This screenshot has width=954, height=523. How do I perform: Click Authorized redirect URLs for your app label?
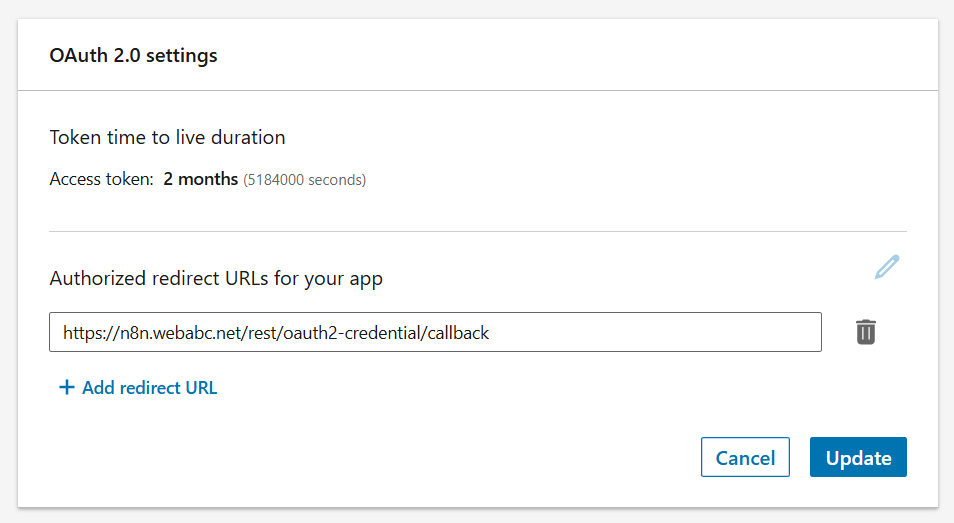(x=216, y=278)
